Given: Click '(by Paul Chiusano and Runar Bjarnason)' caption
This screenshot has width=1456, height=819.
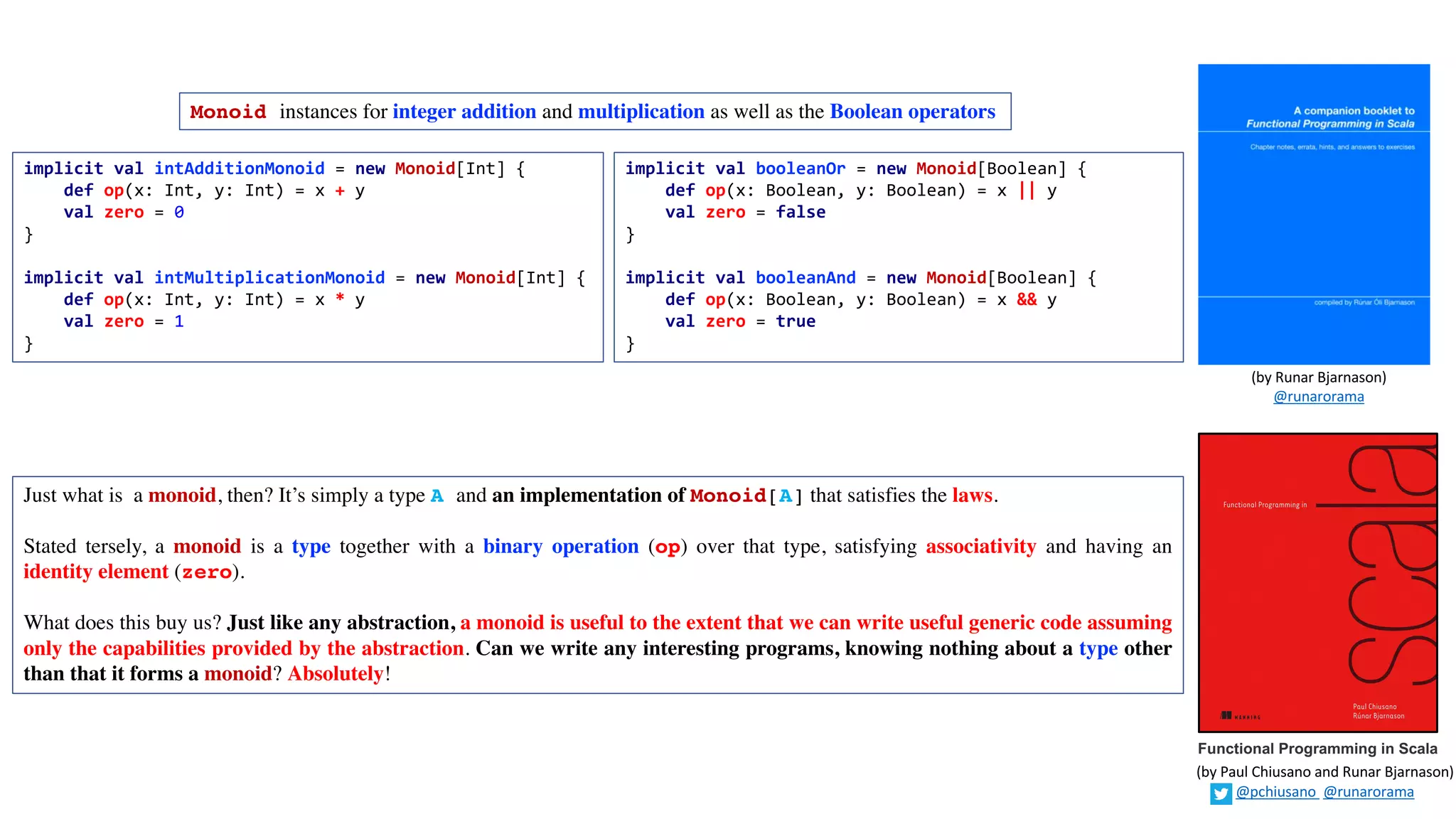Looking at the screenshot, I should click(1324, 772).
